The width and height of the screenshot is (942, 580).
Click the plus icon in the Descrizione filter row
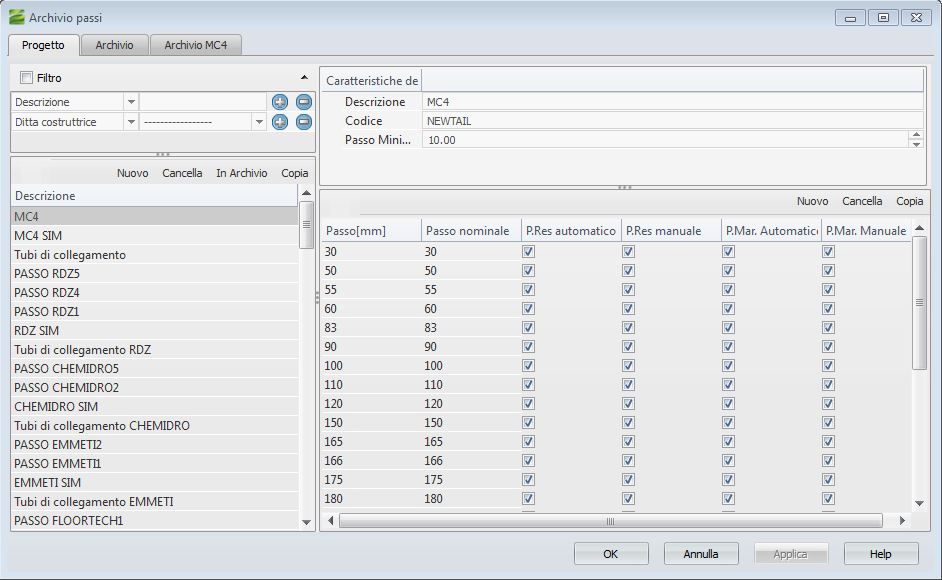click(x=280, y=102)
